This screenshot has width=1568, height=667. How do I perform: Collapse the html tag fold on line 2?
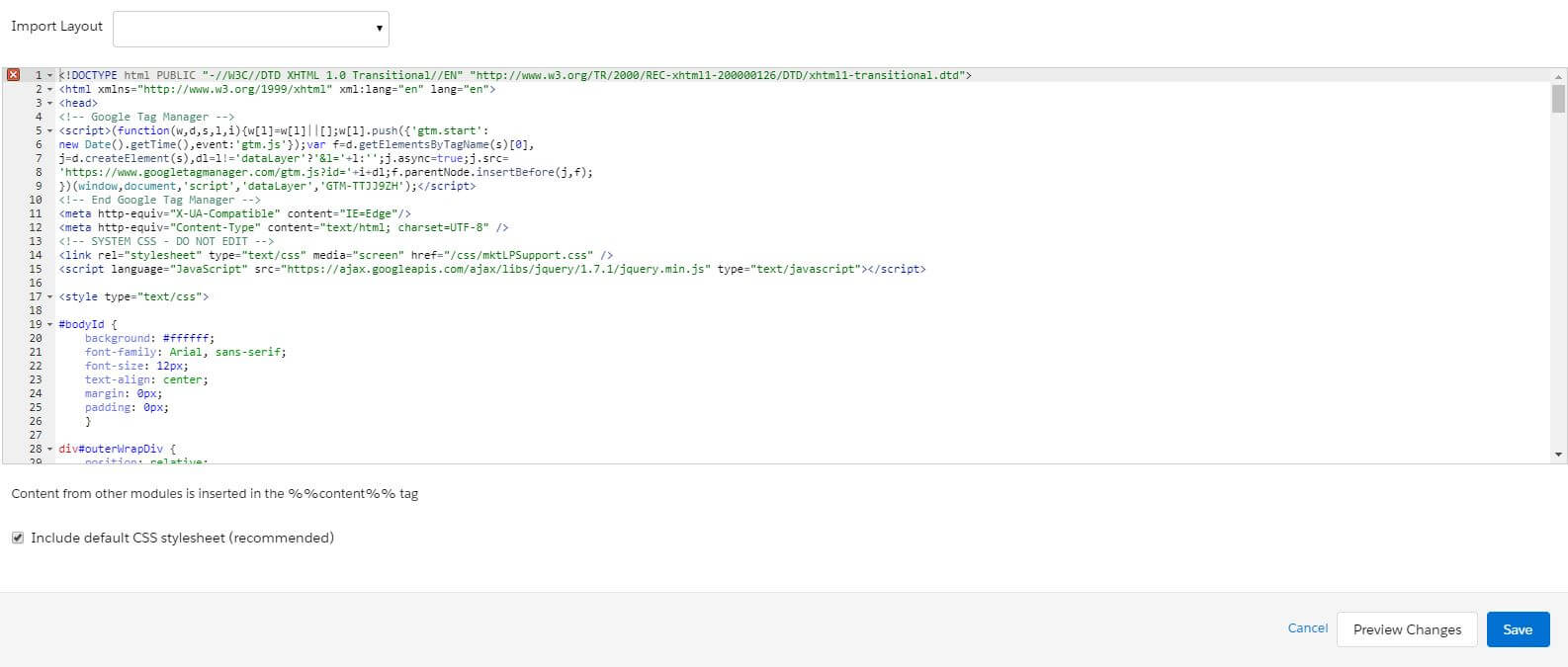click(50, 89)
